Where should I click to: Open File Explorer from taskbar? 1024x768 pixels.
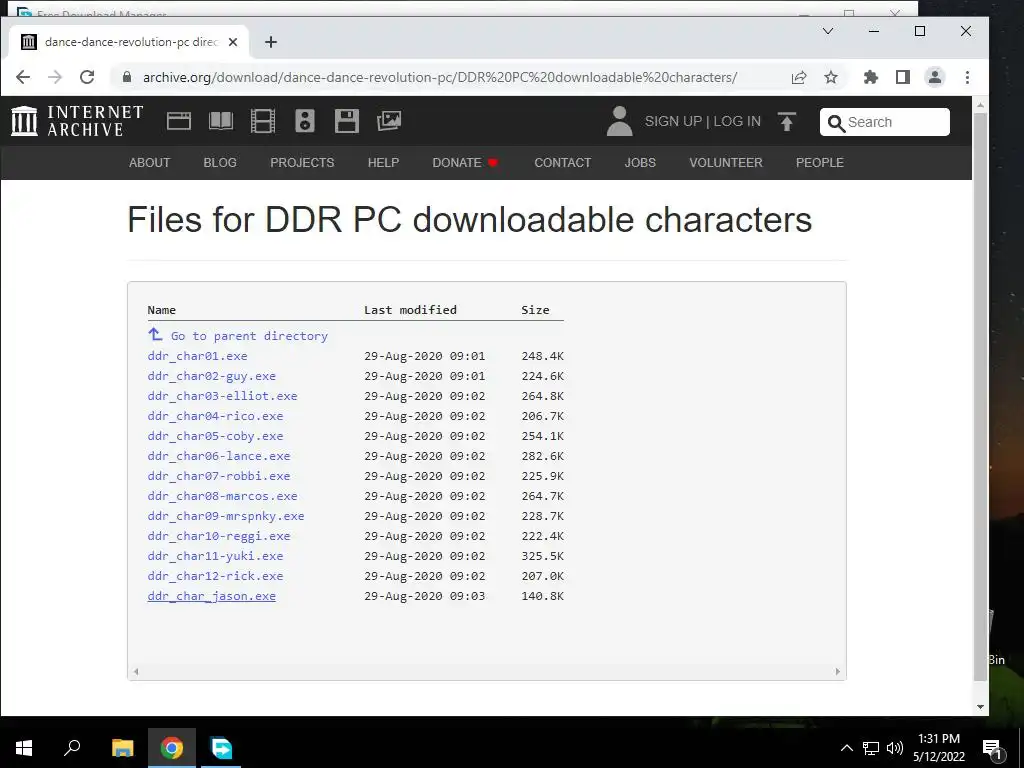(123, 748)
